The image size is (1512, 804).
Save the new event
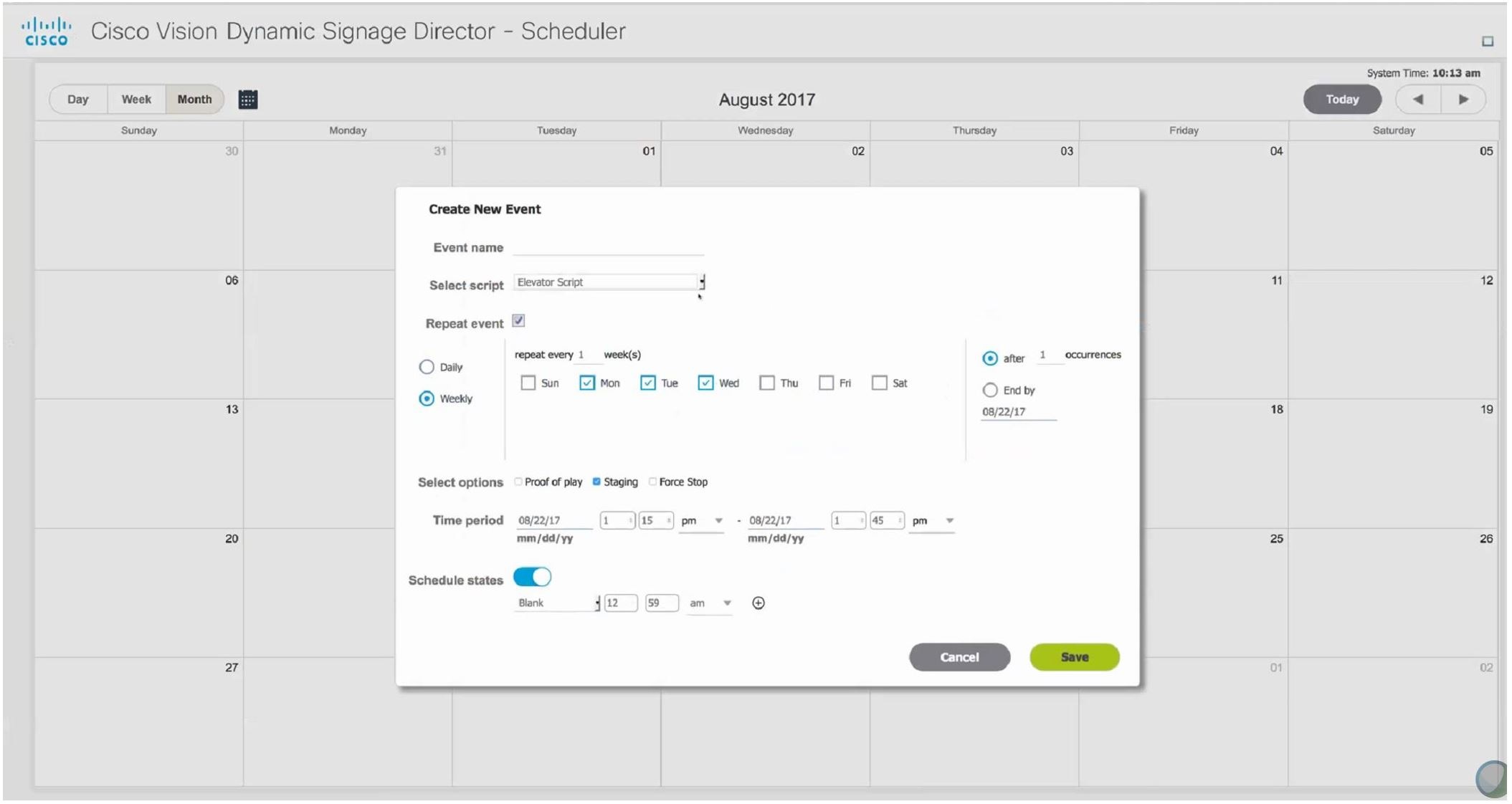[1074, 657]
